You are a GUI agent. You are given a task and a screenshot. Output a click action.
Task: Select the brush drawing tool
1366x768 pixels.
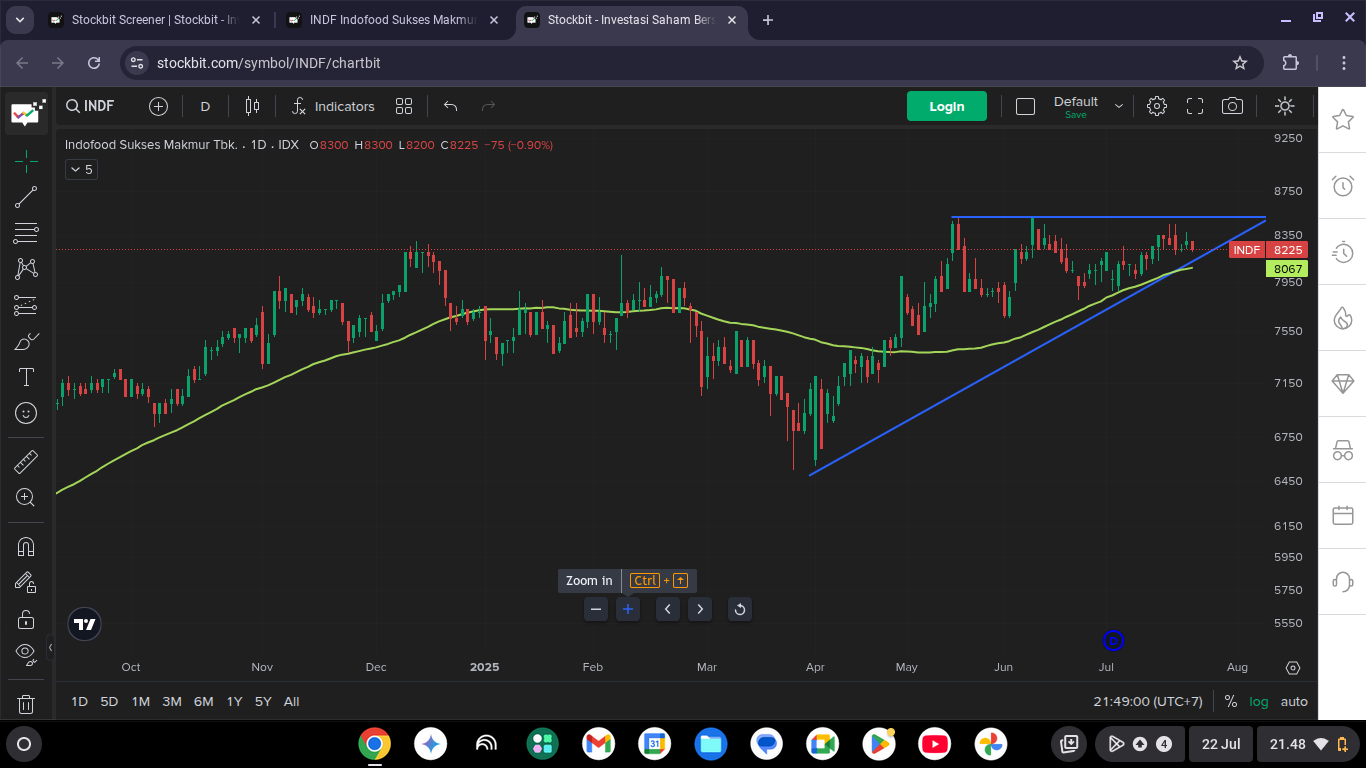point(26,341)
